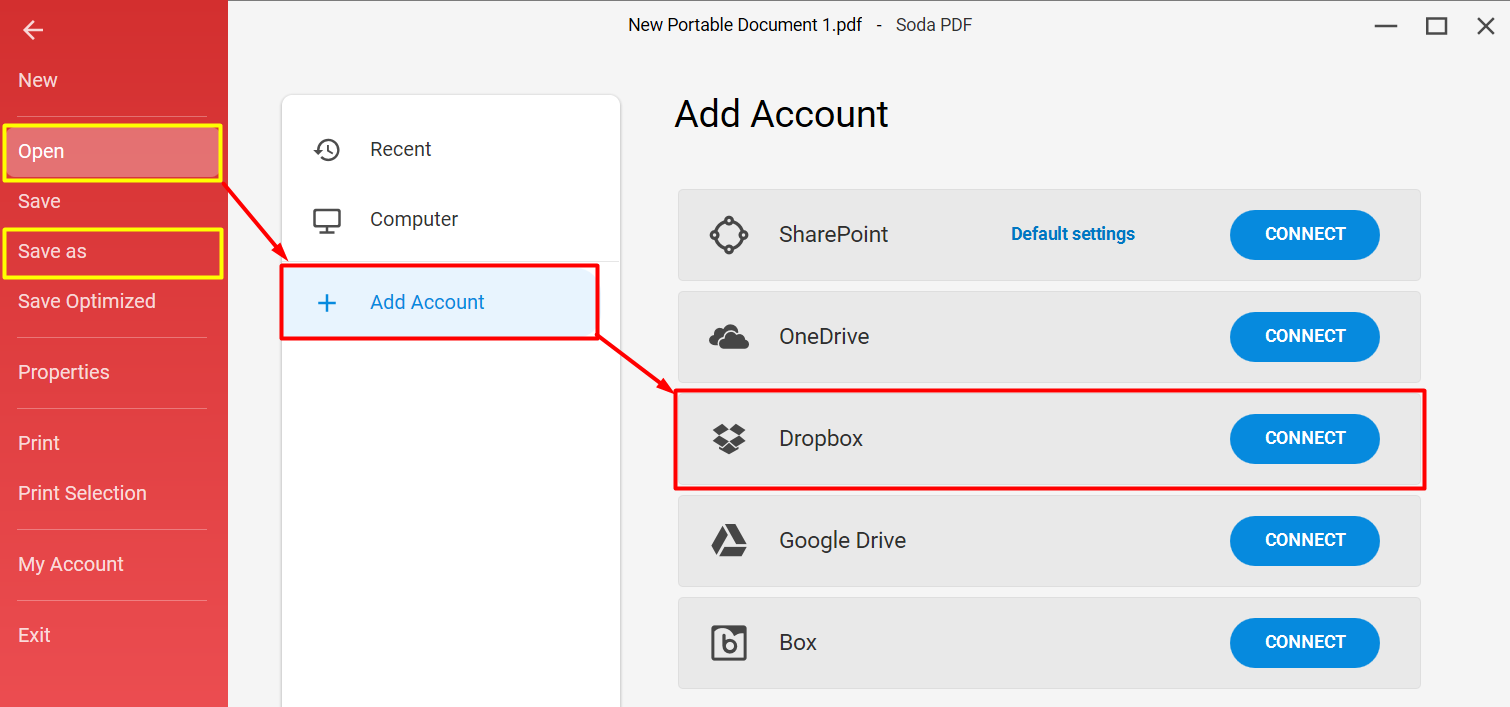Screen dimensions: 1510x707
Task: Select New in the file menu
Action: click(38, 81)
